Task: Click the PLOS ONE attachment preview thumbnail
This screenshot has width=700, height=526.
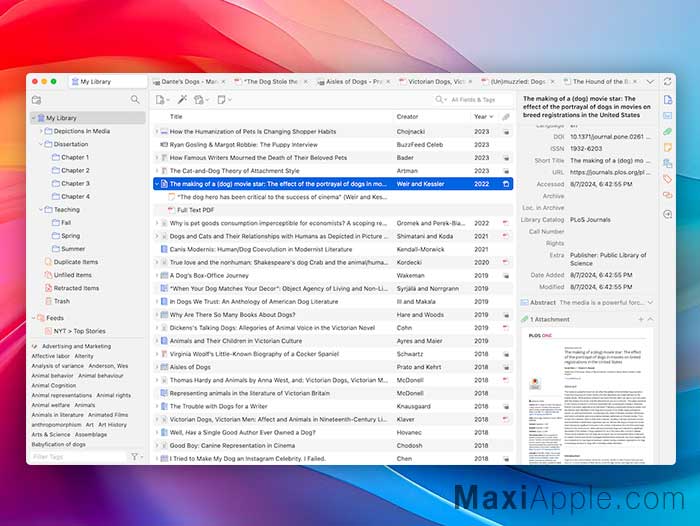Action: click(x=587, y=397)
